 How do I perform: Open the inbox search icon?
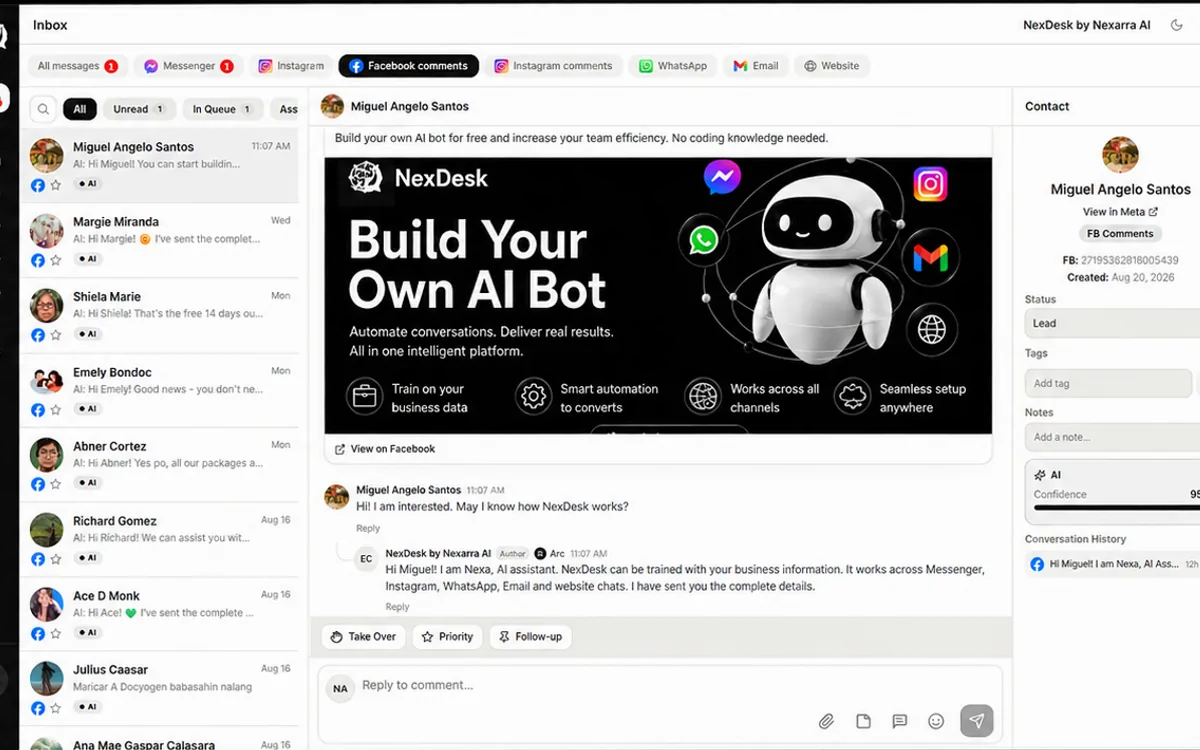[43, 109]
